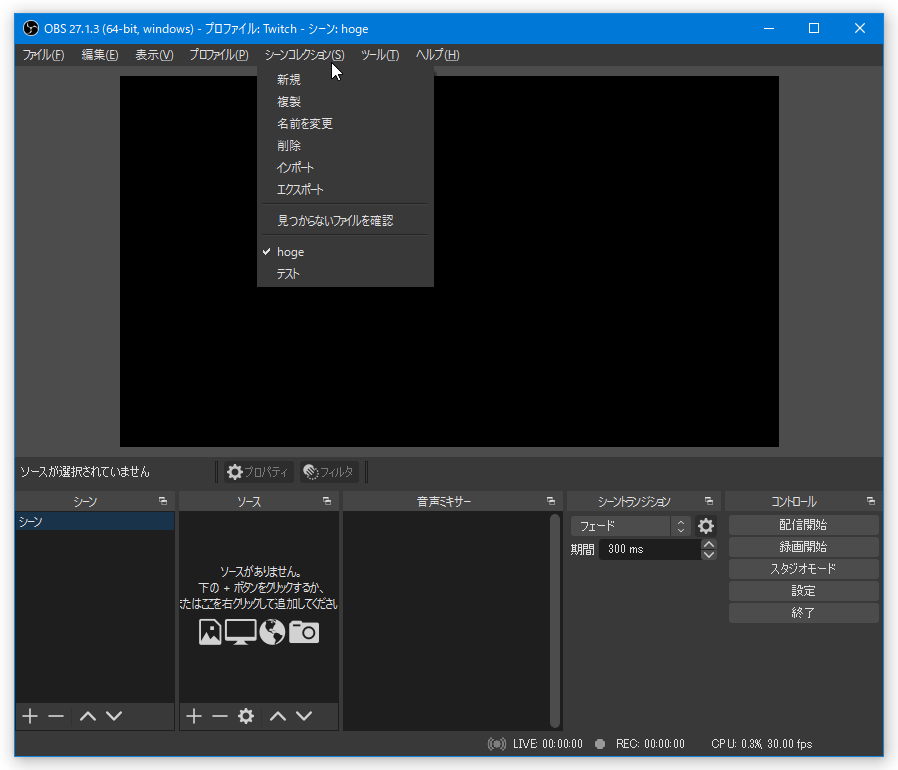The height and width of the screenshot is (770, 898).
Task: Select the シーン item in scenes list
Action: coord(94,521)
